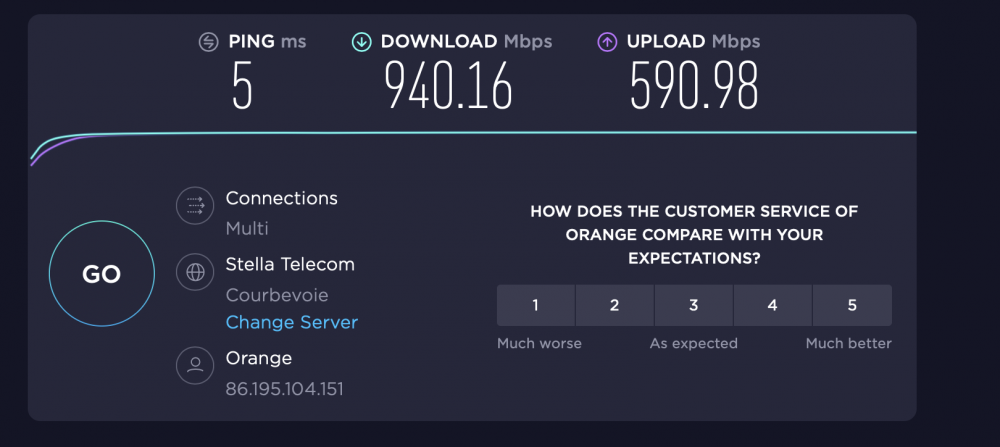Choose rating 4 in survey

772,305
